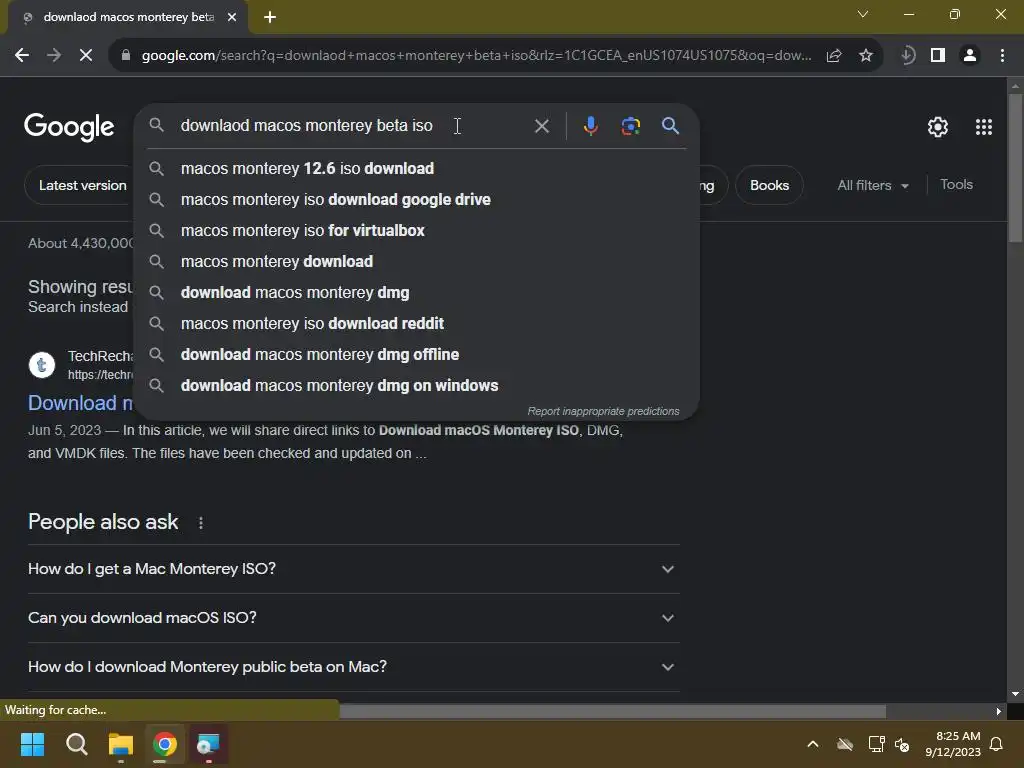Viewport: 1024px width, 768px height.
Task: Choose the 'macos monterey download' suggestion
Action: click(x=417, y=261)
